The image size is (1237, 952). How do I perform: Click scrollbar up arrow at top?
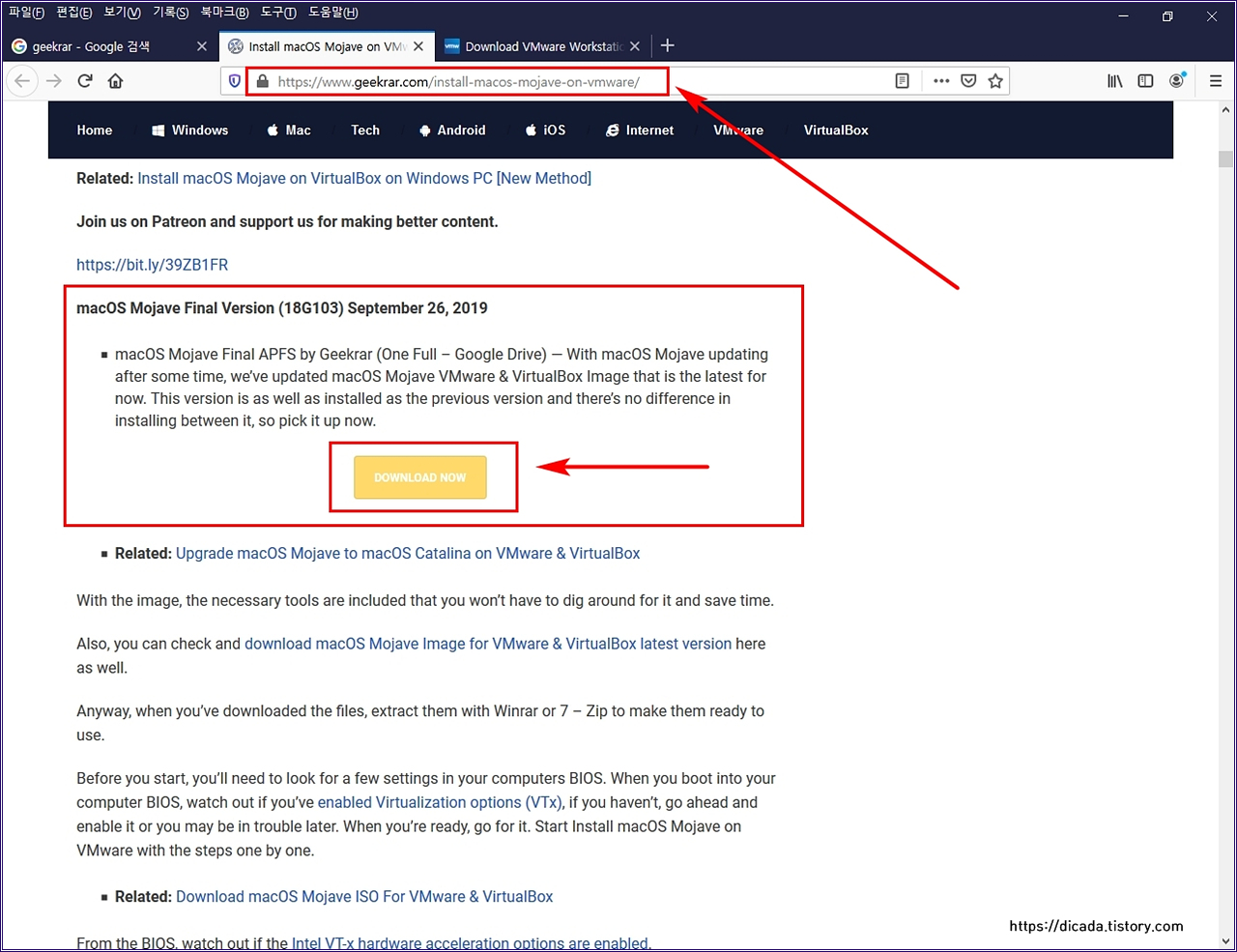coord(1225,109)
